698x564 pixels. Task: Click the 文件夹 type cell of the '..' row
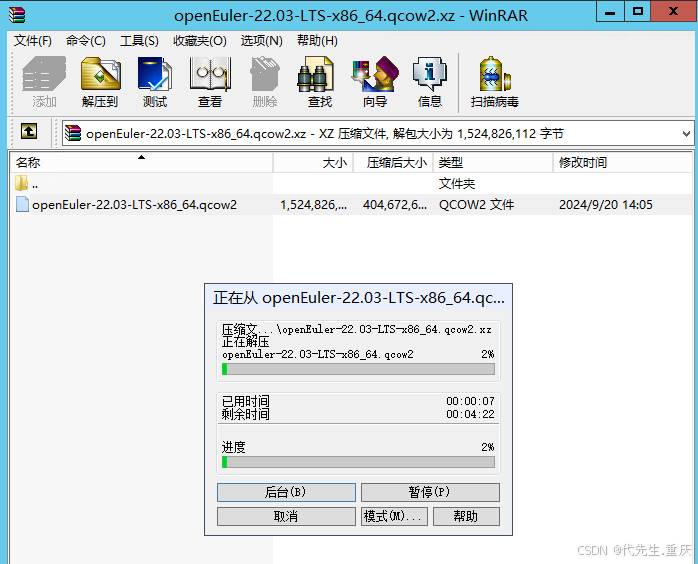pos(457,183)
